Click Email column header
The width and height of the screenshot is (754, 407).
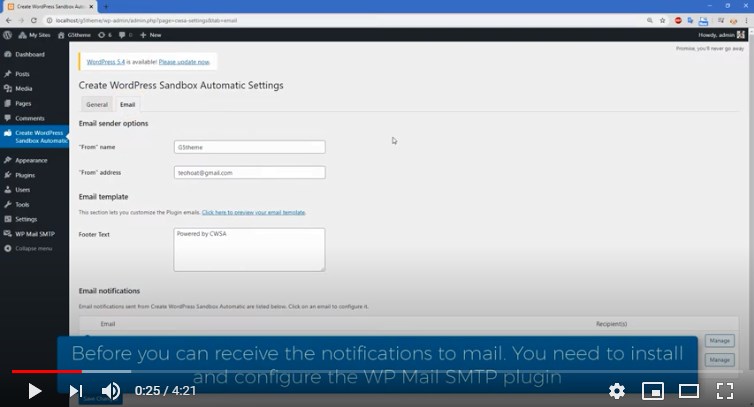pyautogui.click(x=108, y=324)
